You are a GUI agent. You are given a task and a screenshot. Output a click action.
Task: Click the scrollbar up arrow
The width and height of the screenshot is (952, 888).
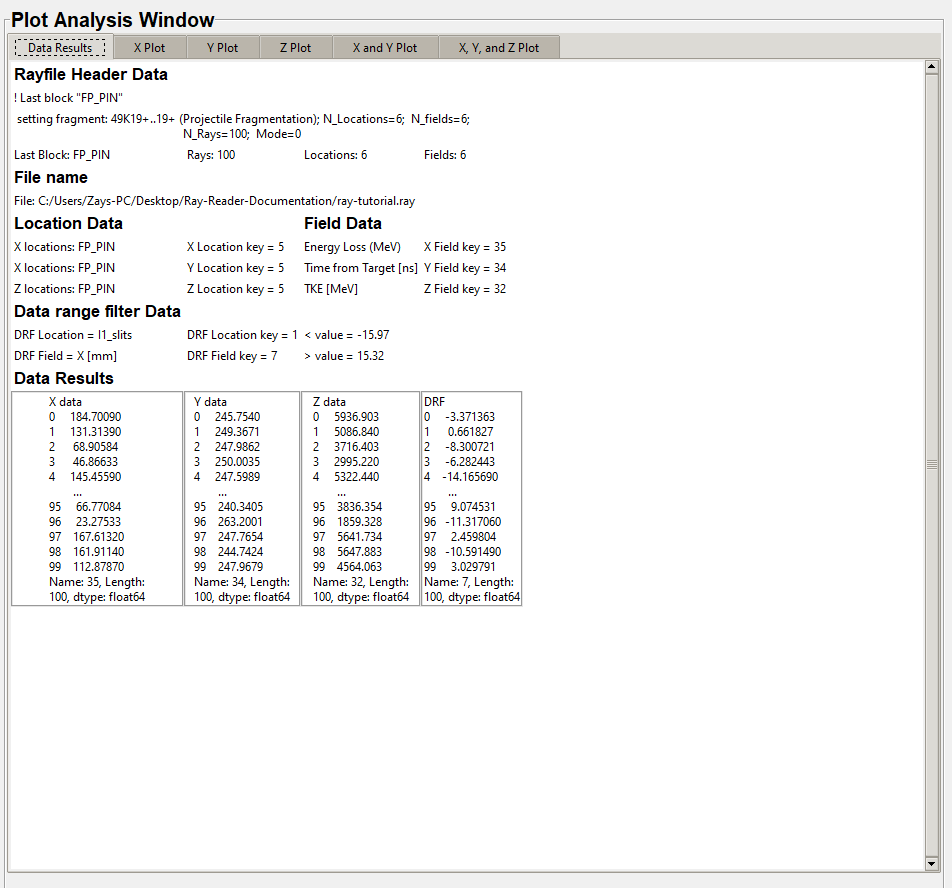click(932, 68)
